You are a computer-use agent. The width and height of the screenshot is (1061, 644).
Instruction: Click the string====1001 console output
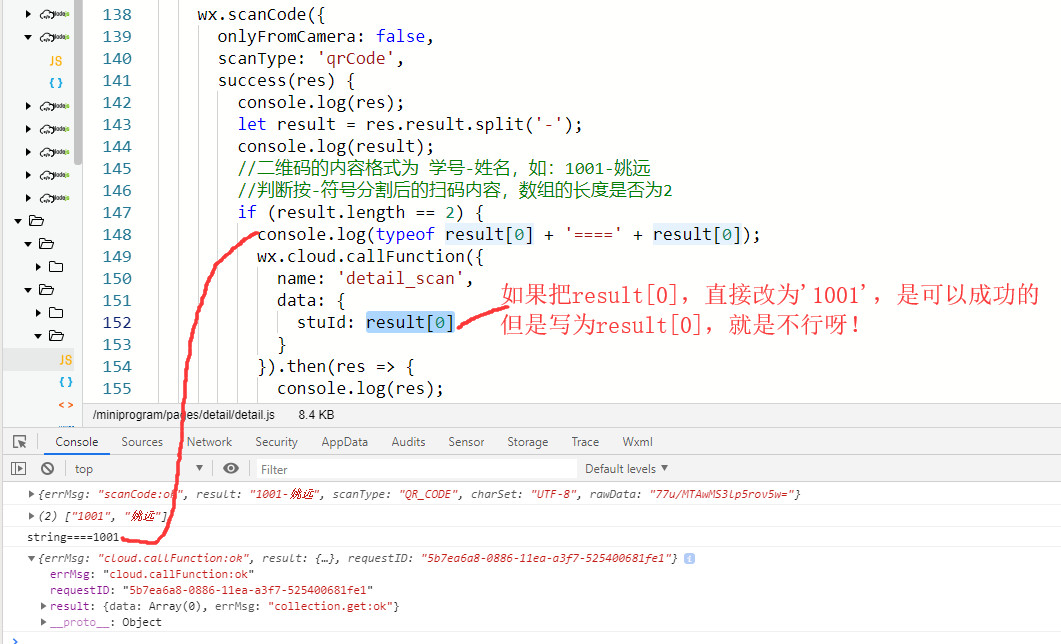click(x=73, y=537)
